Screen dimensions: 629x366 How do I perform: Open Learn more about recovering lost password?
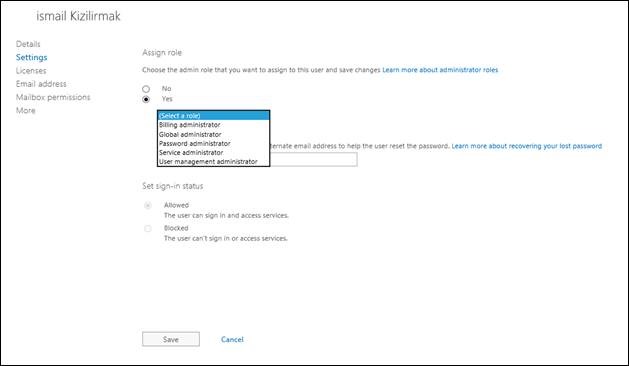[x=527, y=146]
